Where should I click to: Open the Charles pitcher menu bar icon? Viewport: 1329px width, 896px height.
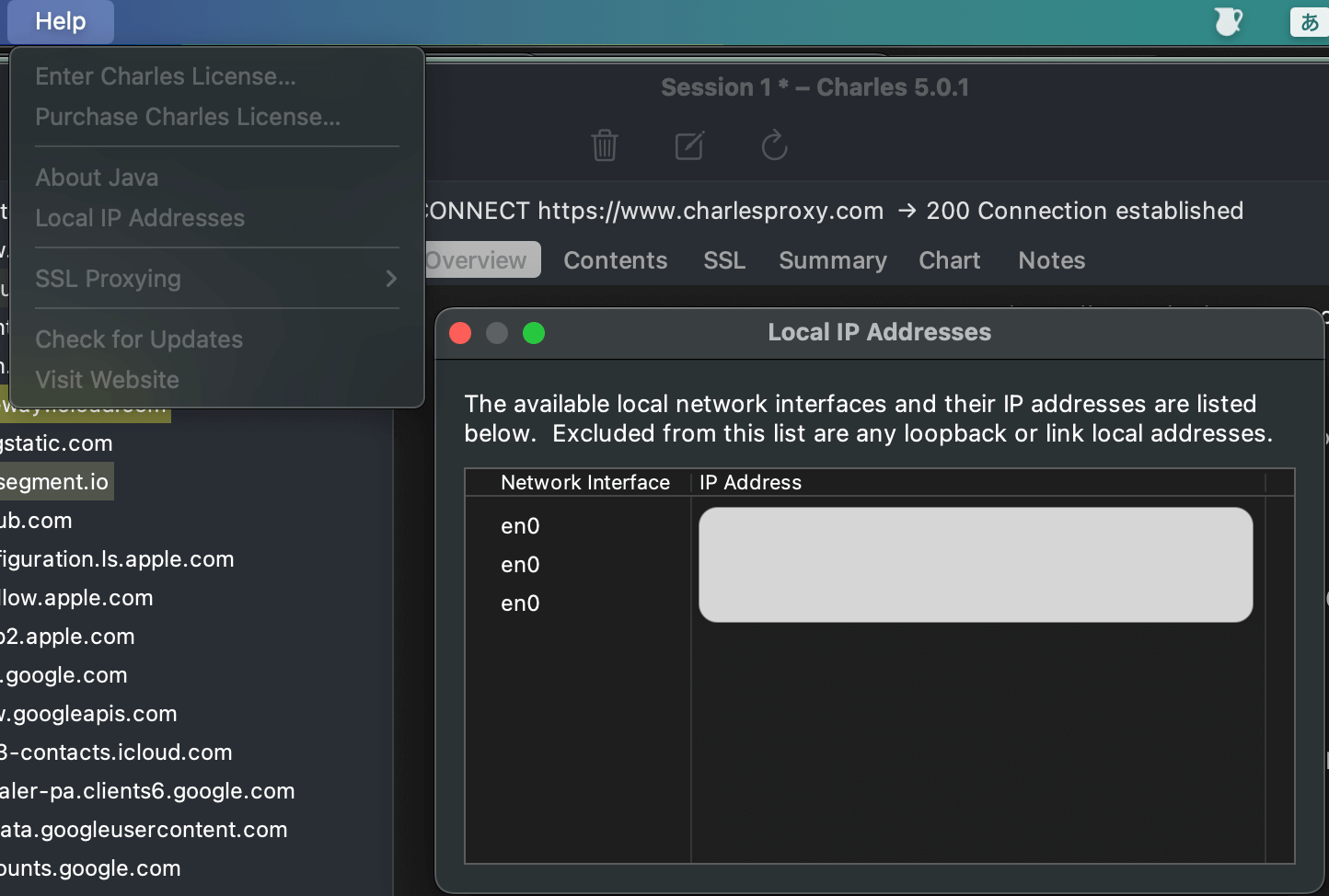[x=1229, y=21]
